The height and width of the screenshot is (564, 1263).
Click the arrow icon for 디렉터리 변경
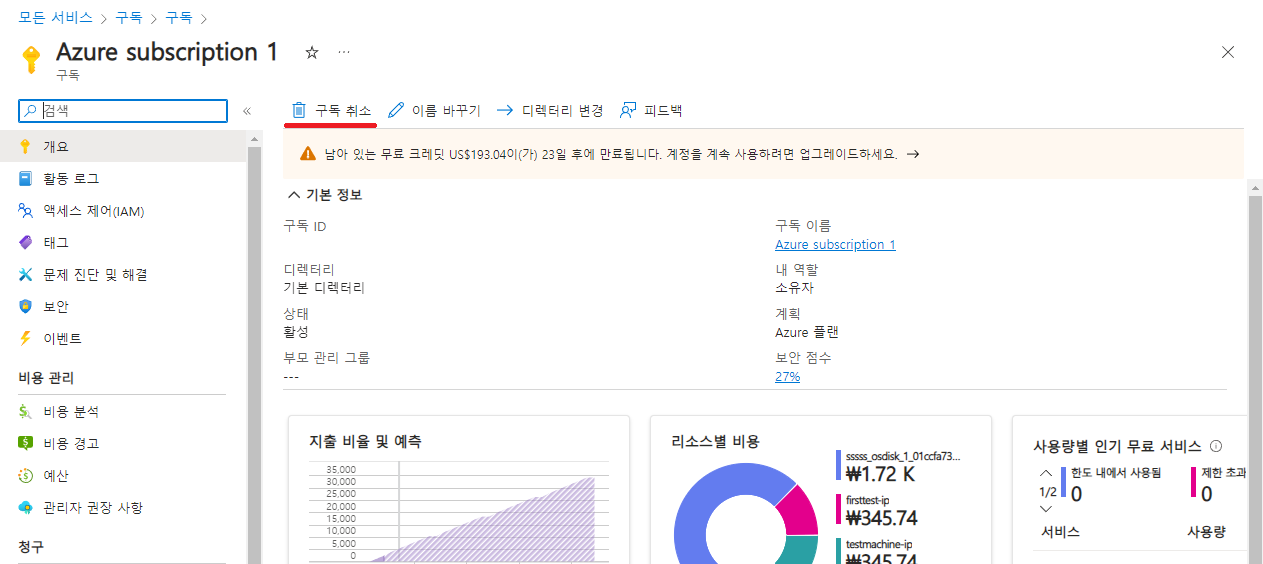[x=505, y=110]
